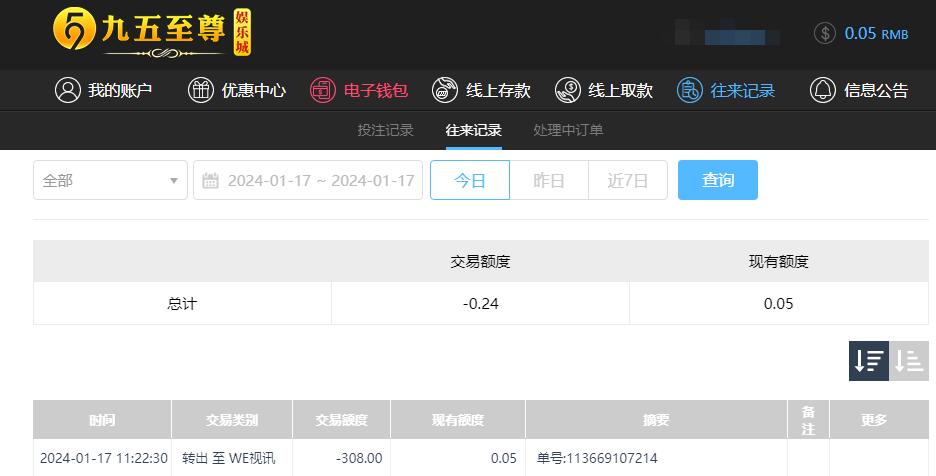
Task: Open the 往来记录 records icon
Action: point(689,90)
